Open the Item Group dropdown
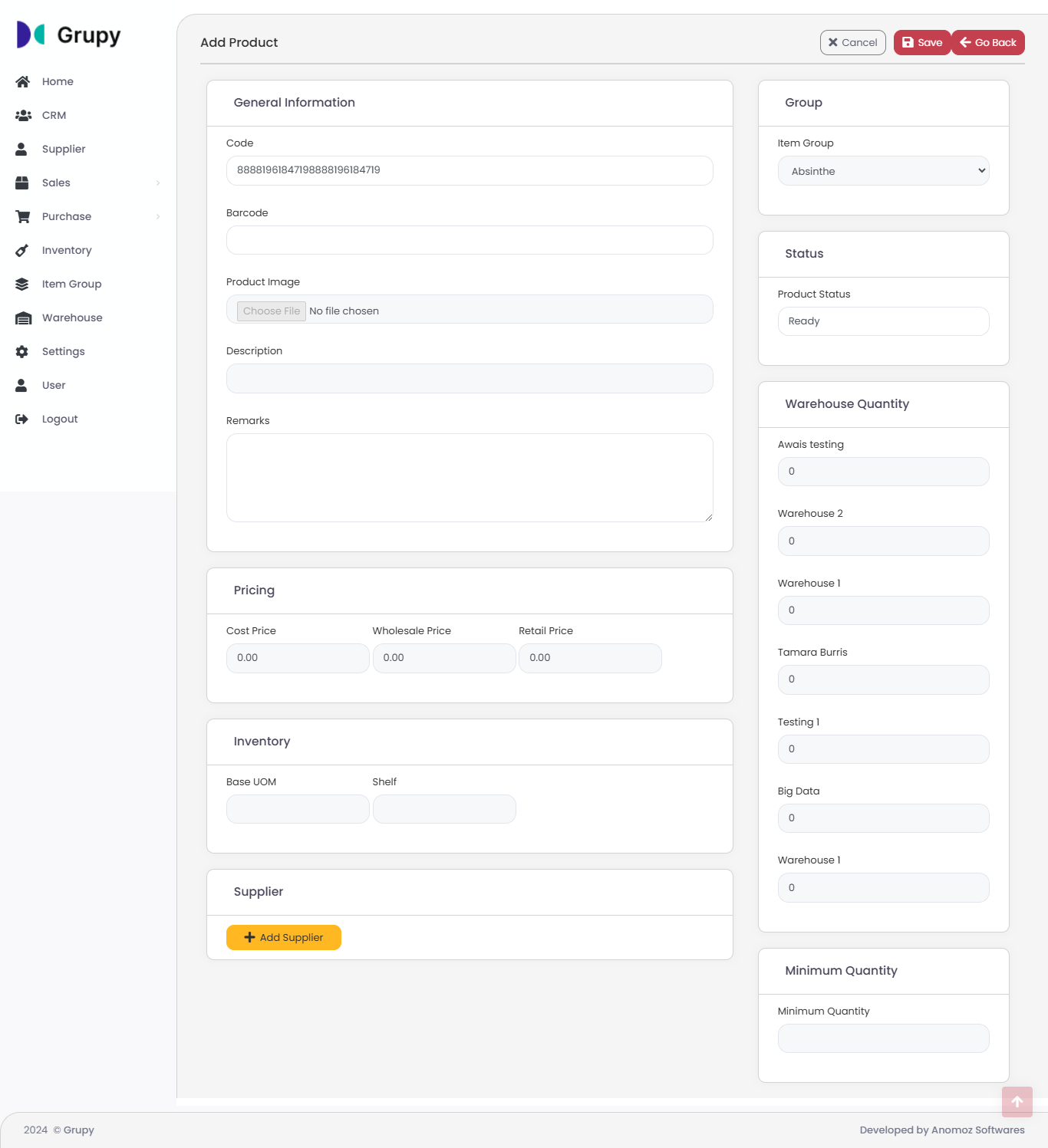1048x1148 pixels. 883,171
